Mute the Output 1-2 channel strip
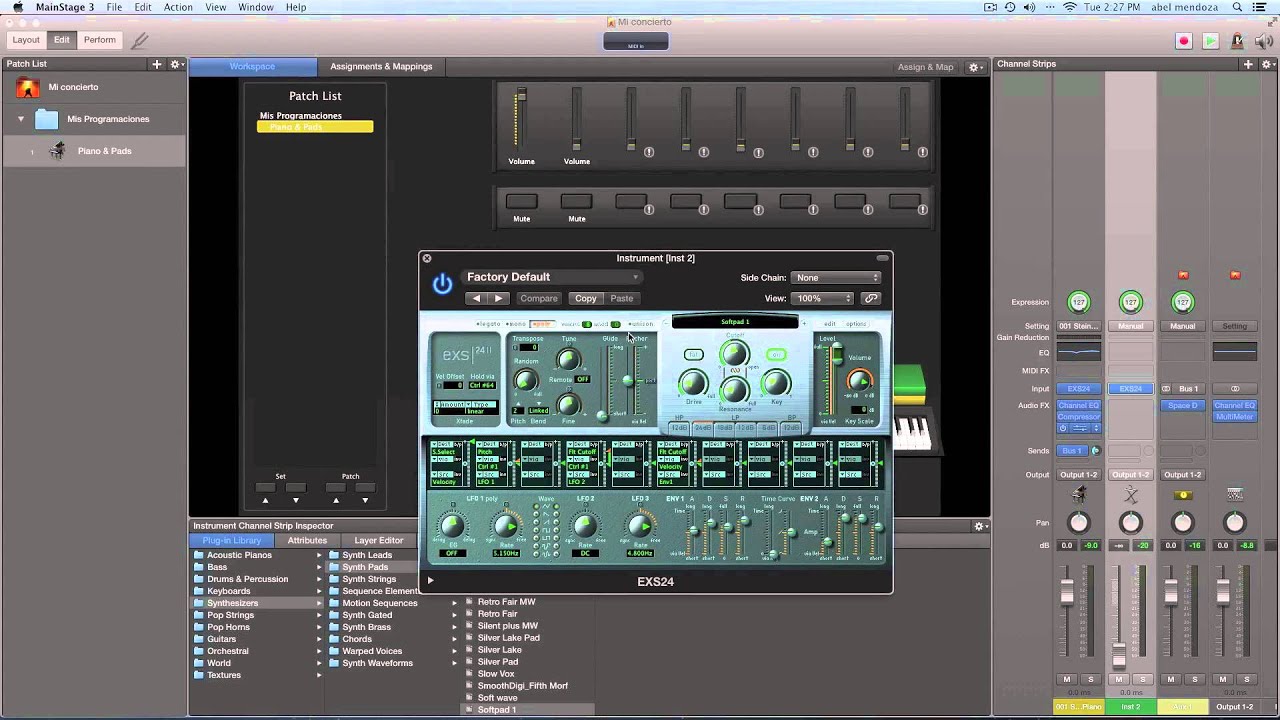The image size is (1280, 720). [x=1223, y=679]
